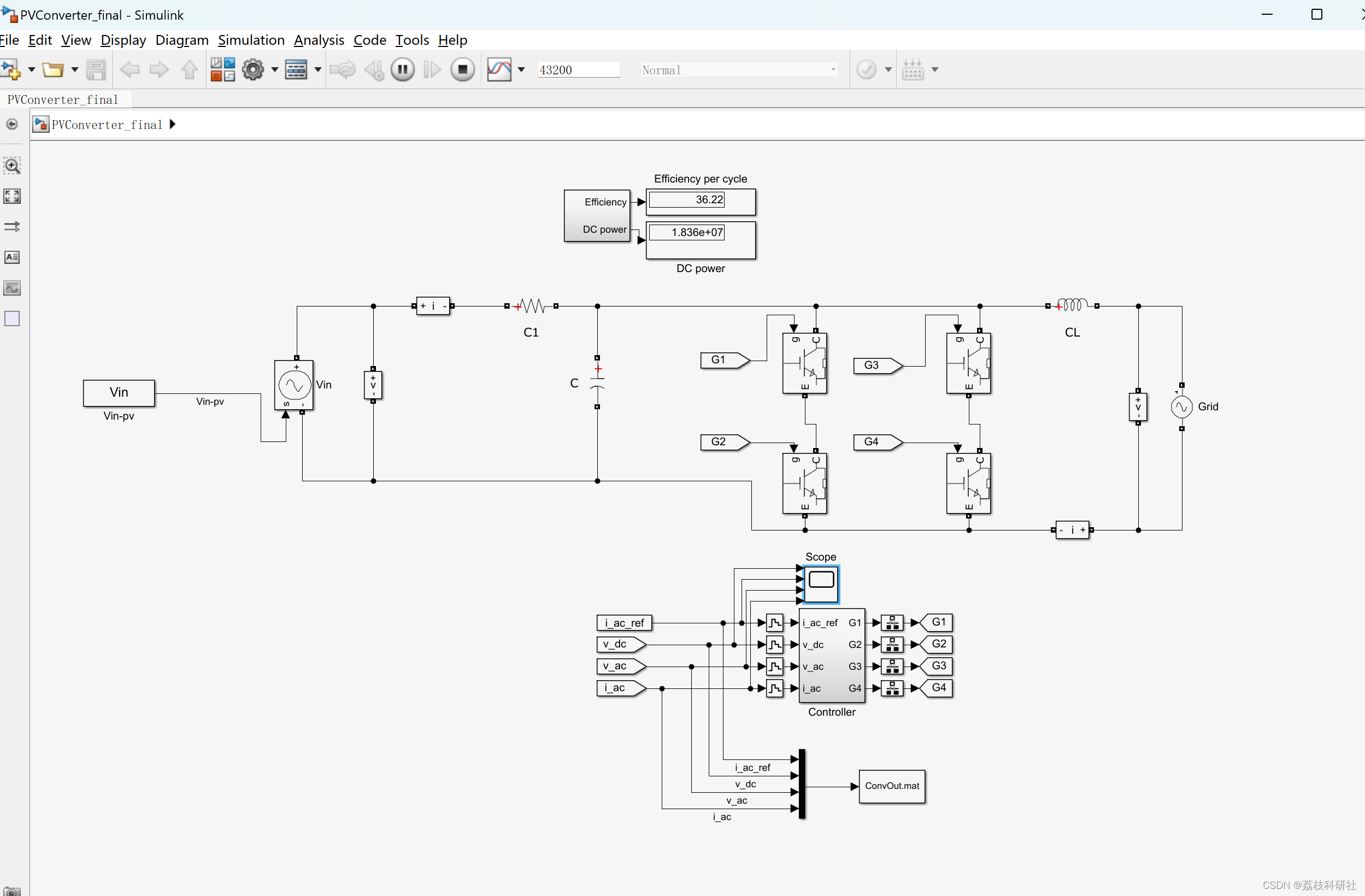Open the dropdown next to the open-file icon
Viewport: 1365px width, 896px height.
click(x=74, y=69)
